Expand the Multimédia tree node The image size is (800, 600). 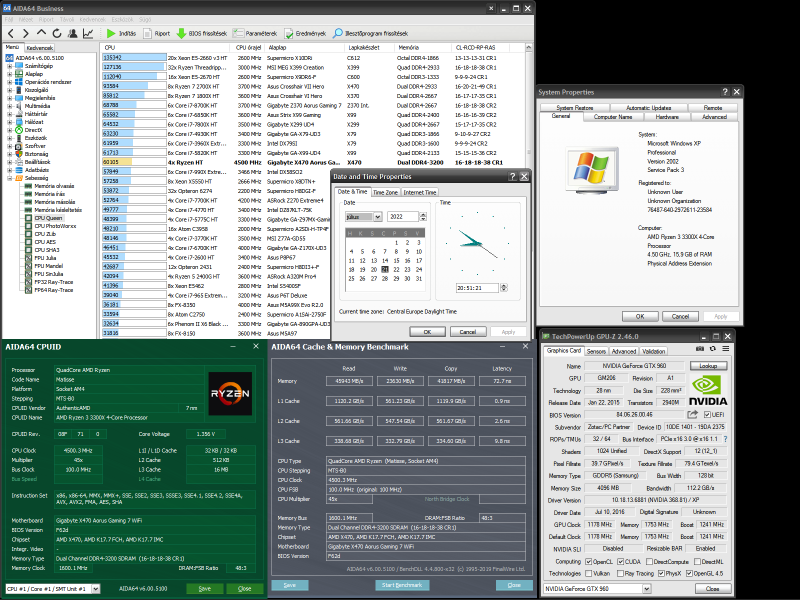pos(9,106)
